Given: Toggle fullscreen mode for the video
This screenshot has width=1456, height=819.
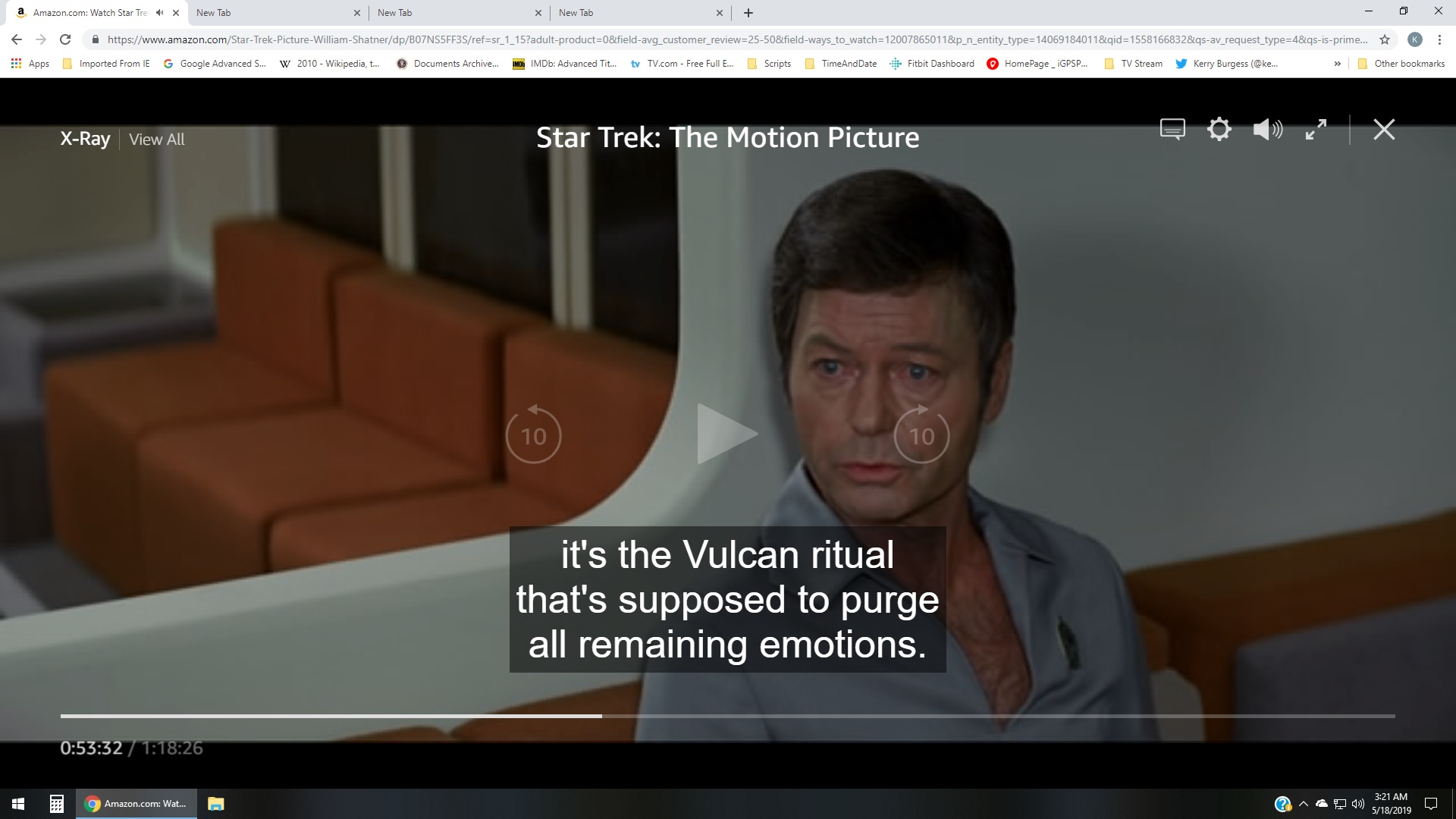Looking at the screenshot, I should (x=1316, y=130).
